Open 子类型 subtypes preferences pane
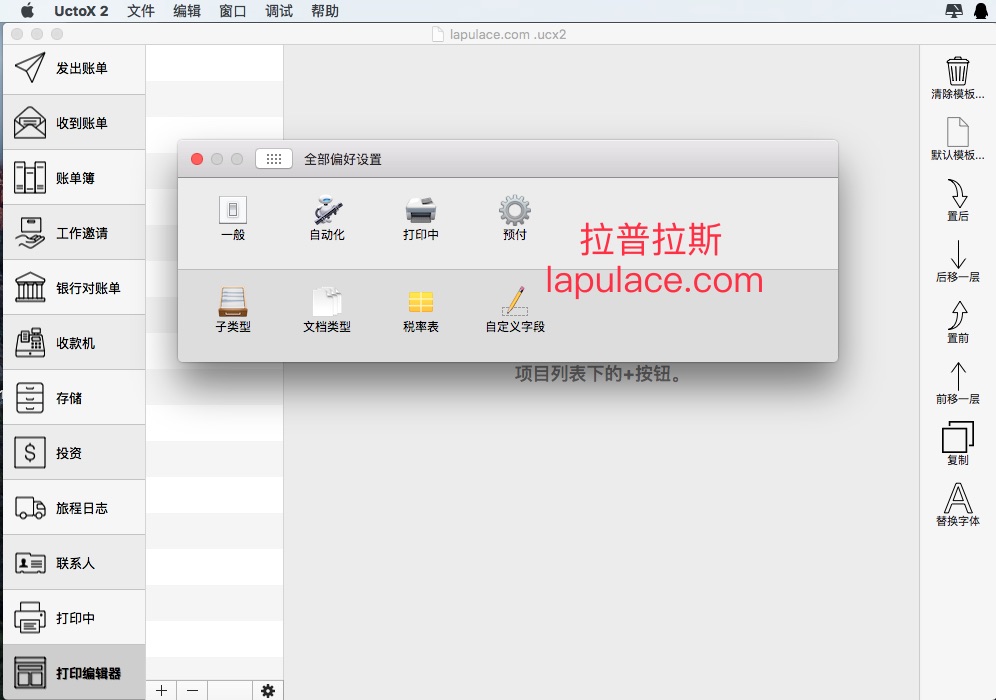 coord(233,311)
